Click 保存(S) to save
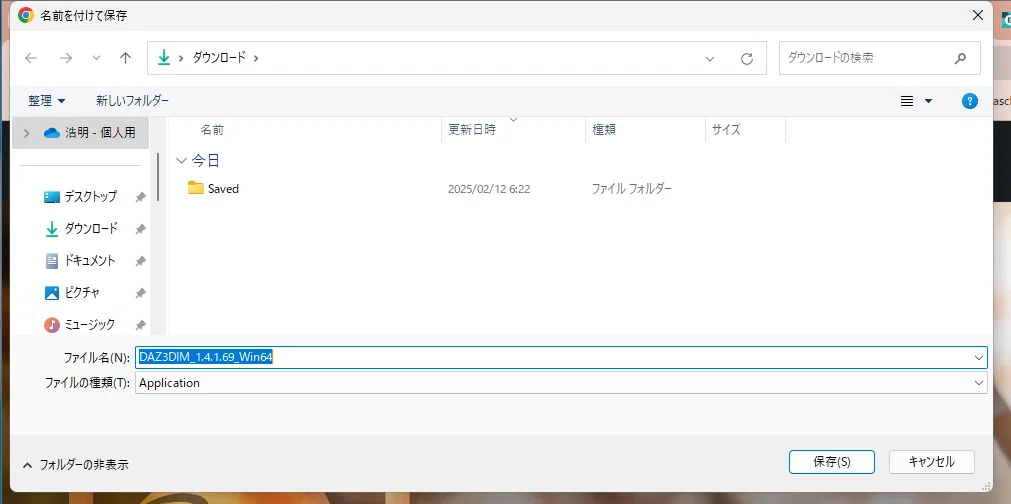This screenshot has height=504, width=1011. pos(832,462)
